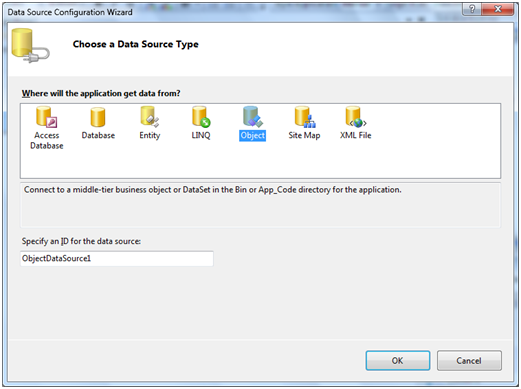The height and width of the screenshot is (389, 521).
Task: Choose the plain Database cylinder icon
Action: pyautogui.click(x=98, y=117)
